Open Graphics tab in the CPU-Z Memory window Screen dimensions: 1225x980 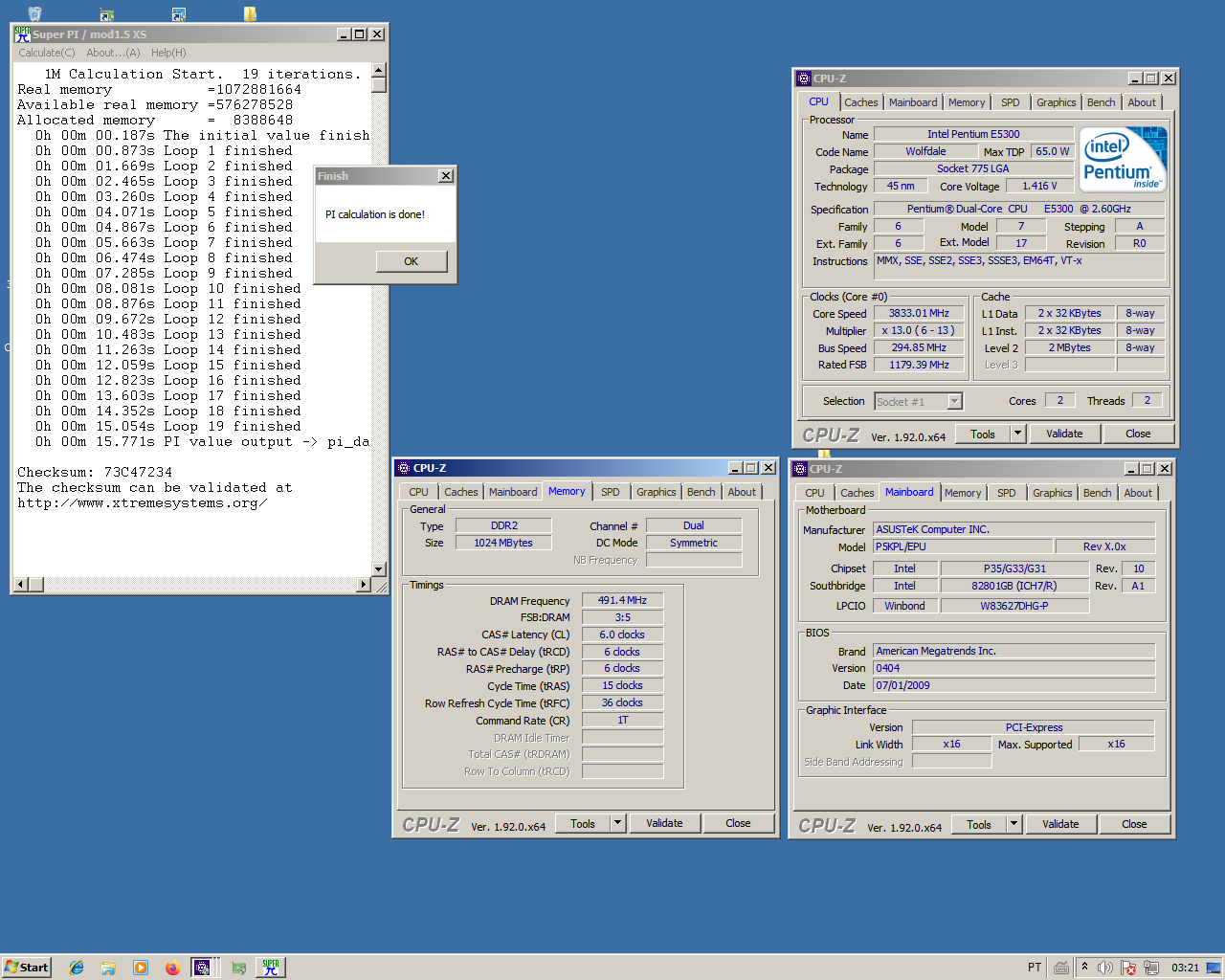tap(656, 492)
